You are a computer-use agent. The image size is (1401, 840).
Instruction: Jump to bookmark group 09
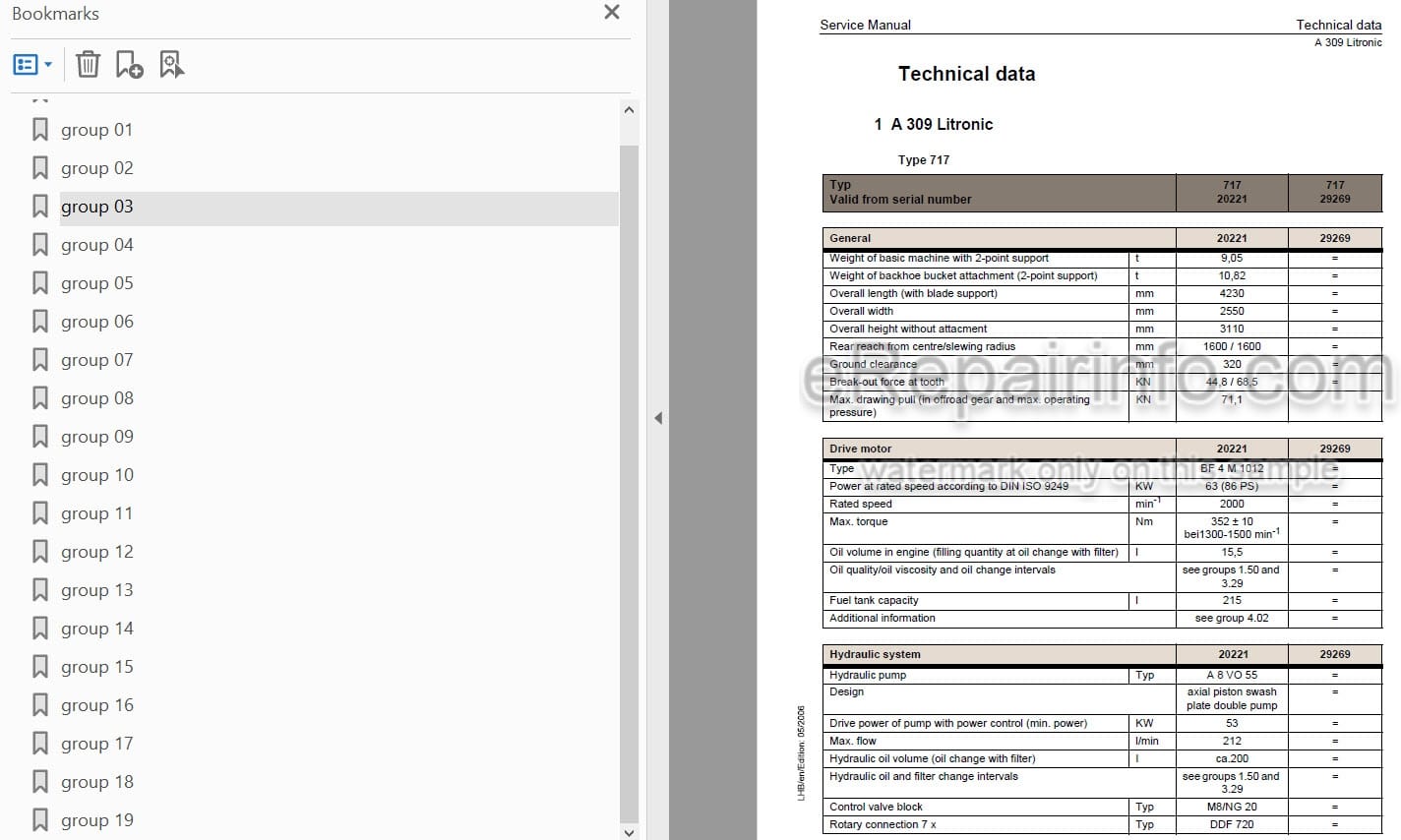[x=96, y=437]
